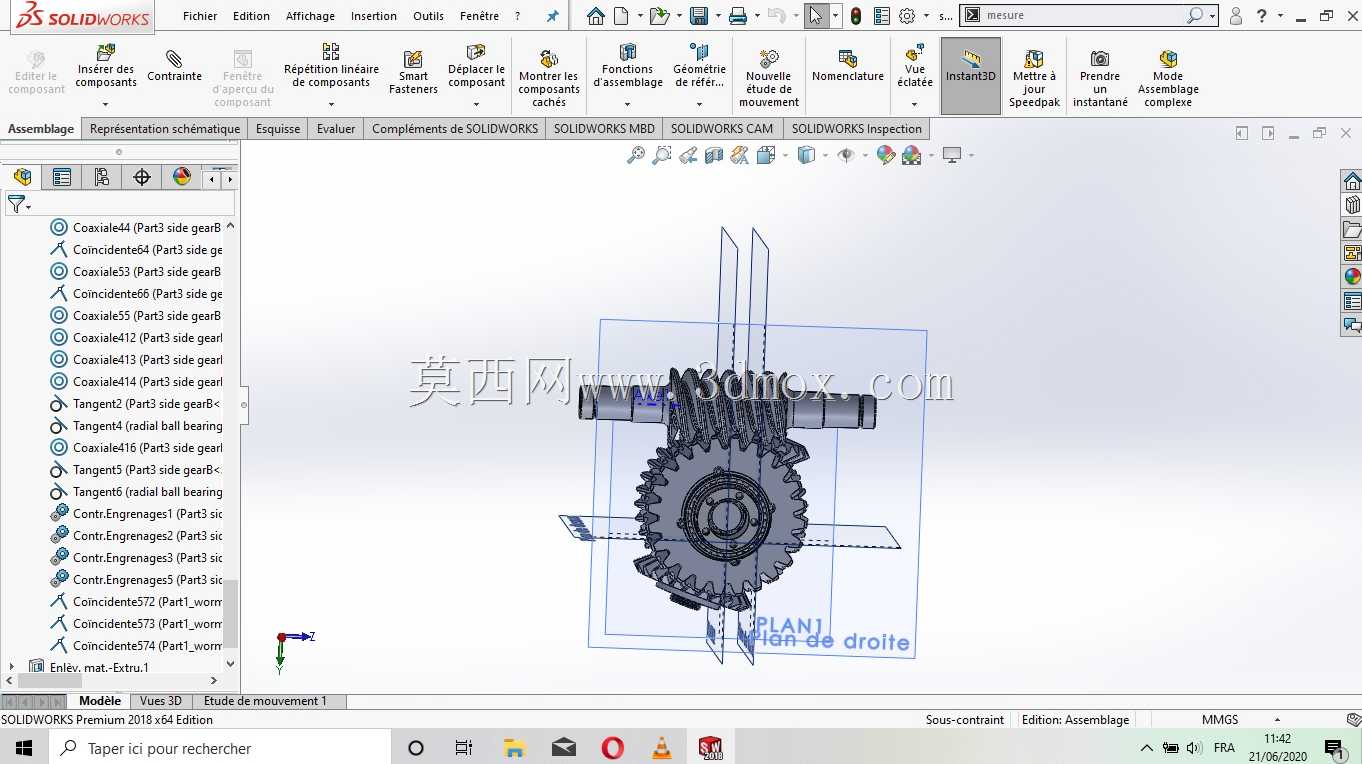Switch to the SOLIDWORKS CAM tab
This screenshot has height=764, width=1362.
(722, 129)
